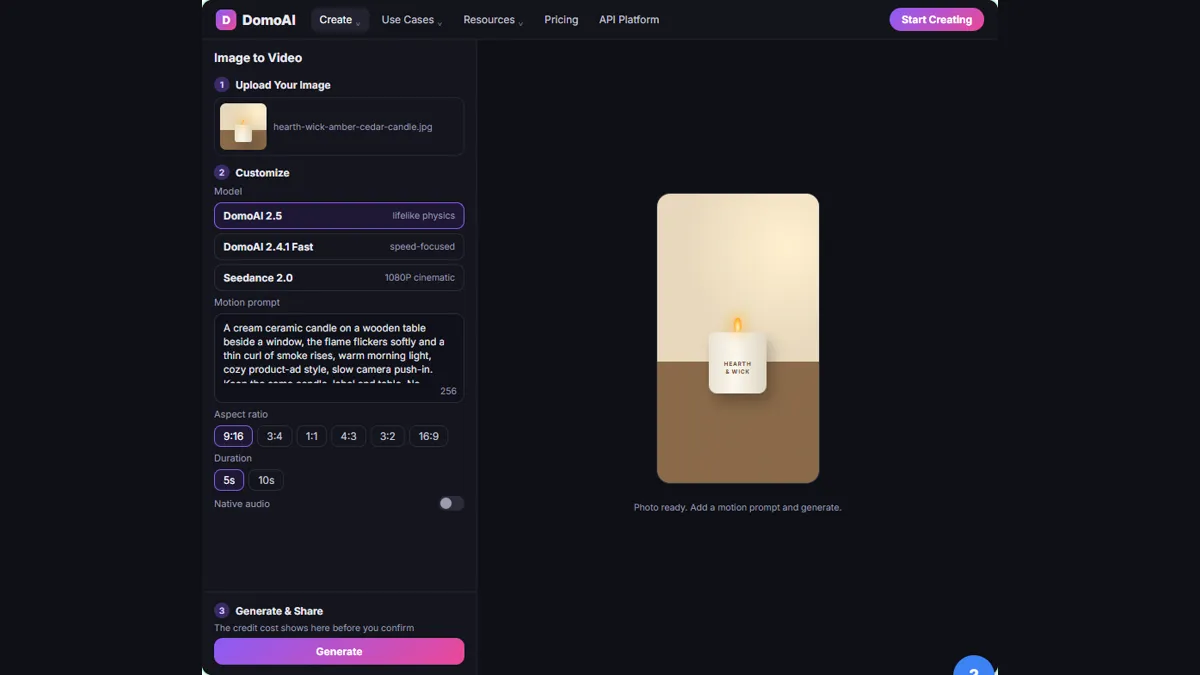
Task: Click the "Photo ready" status message
Action: pyautogui.click(x=738, y=507)
